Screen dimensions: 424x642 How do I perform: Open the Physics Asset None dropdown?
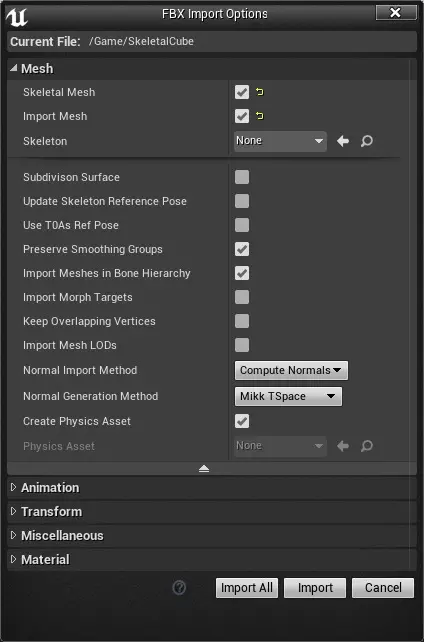(x=280, y=446)
